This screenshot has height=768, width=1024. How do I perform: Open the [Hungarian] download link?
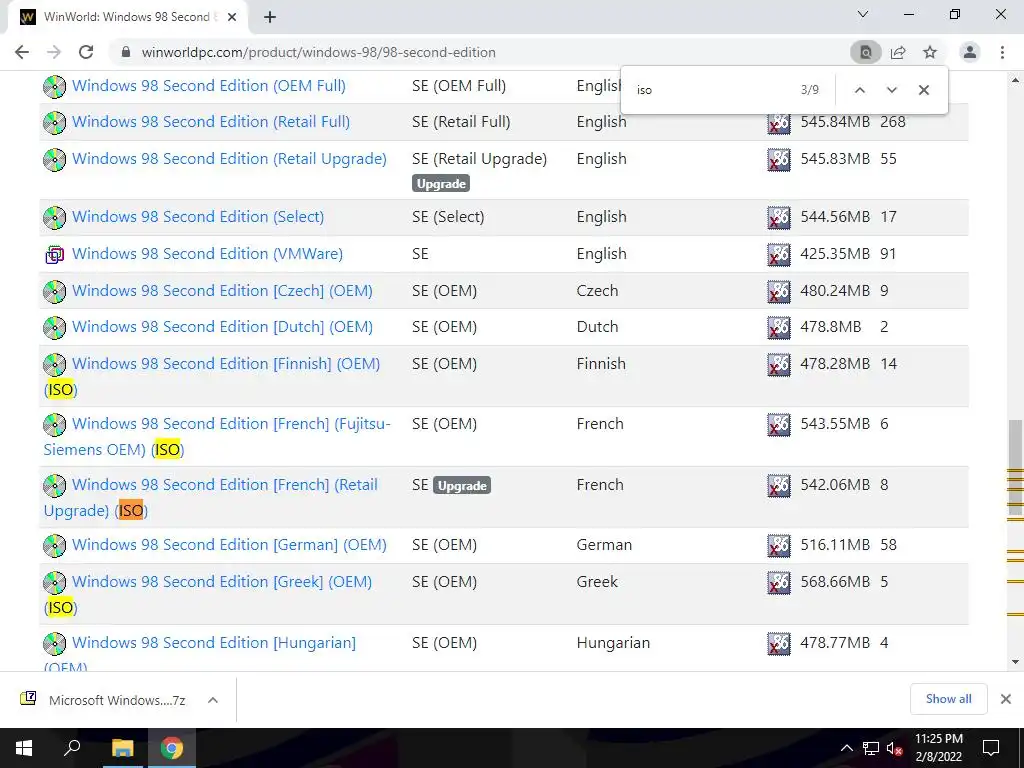click(214, 643)
